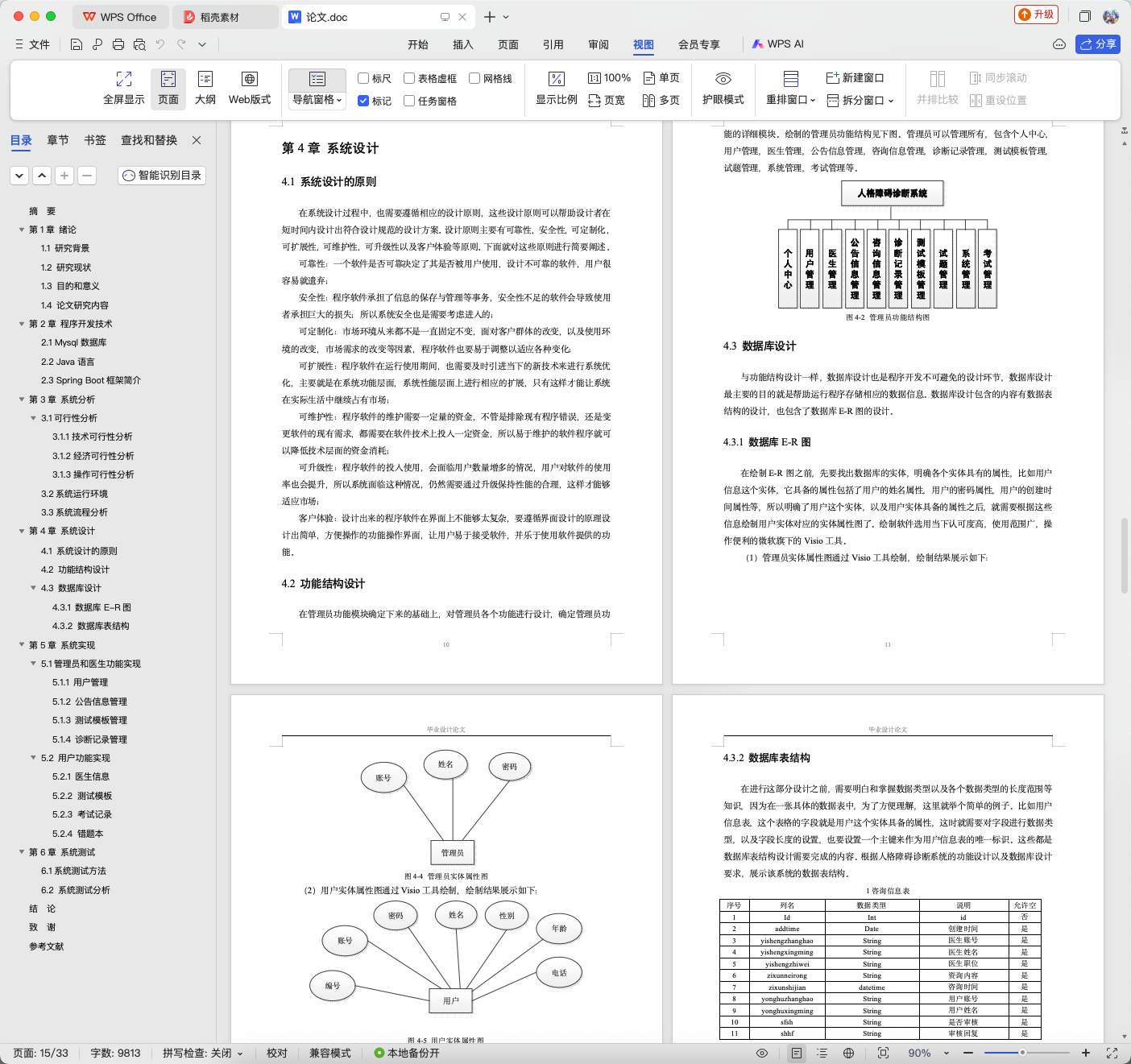1131x1064 pixels.
Task: Enter full screen from status bar corner icon
Action: tap(1112, 1053)
